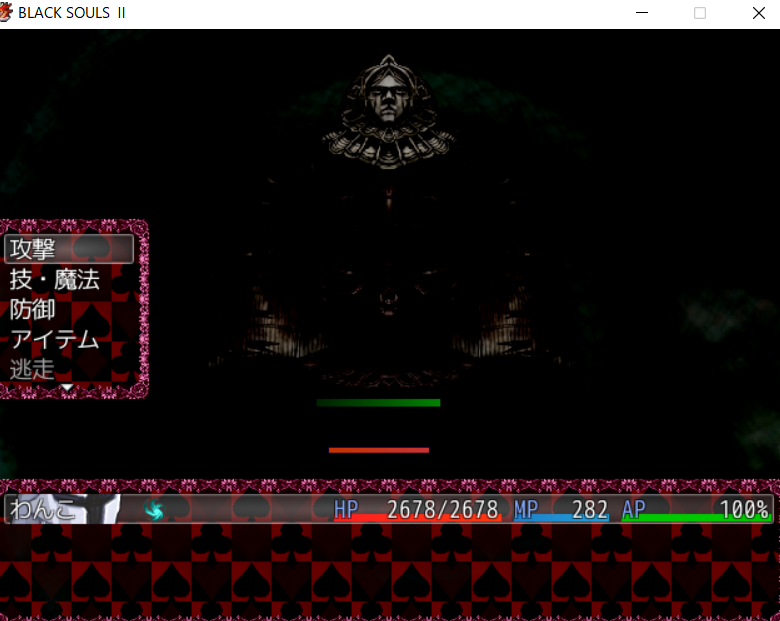Click the enemy's green health bar
This screenshot has width=780, height=621.
pos(378,403)
